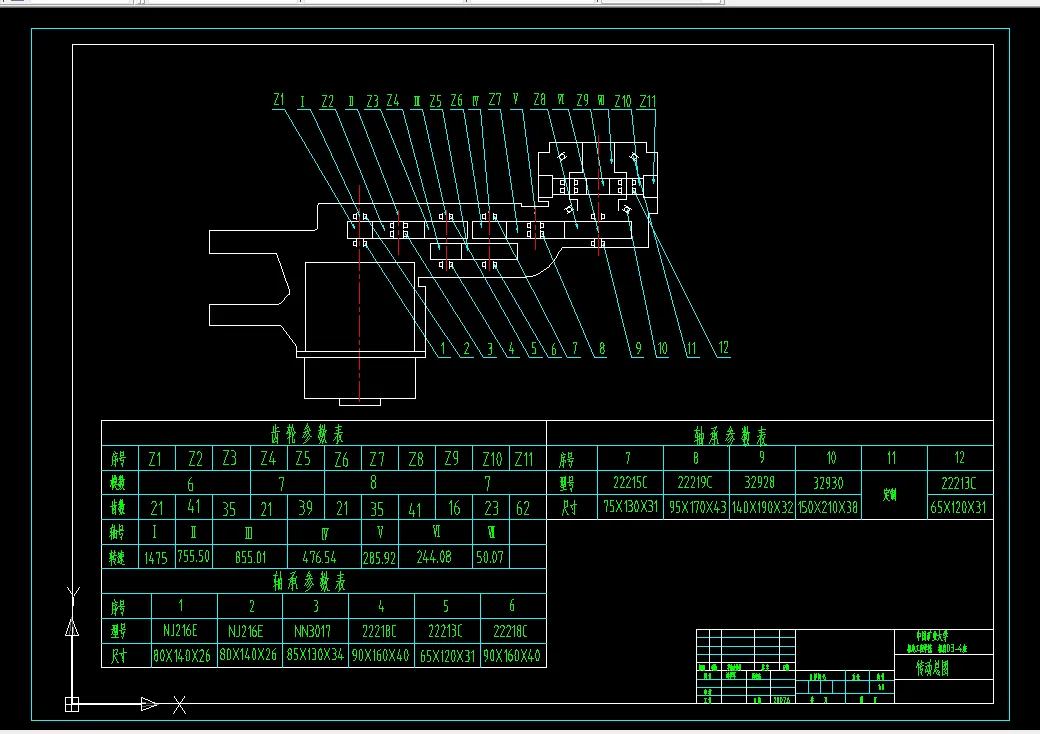This screenshot has height=734, width=1040.
Task: Select 22213C under bearing number 5
Action: 445,631
